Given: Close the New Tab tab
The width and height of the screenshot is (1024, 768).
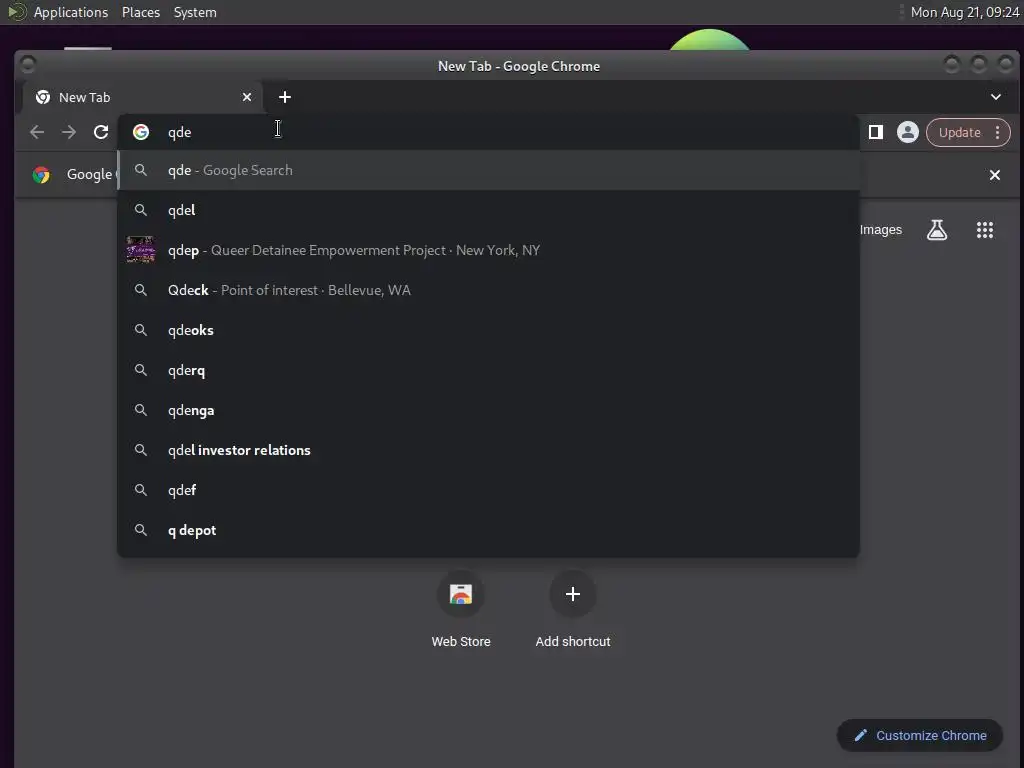Looking at the screenshot, I should 247,97.
